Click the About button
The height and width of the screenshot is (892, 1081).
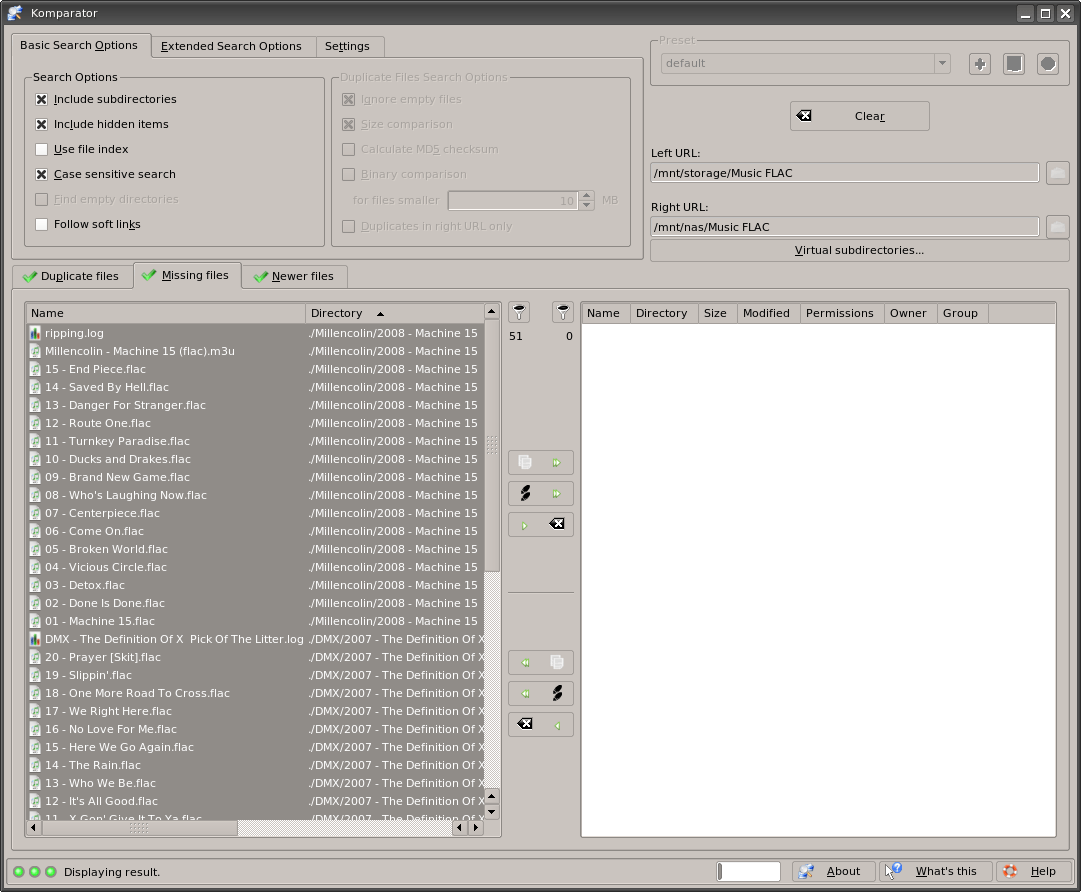tap(834, 871)
